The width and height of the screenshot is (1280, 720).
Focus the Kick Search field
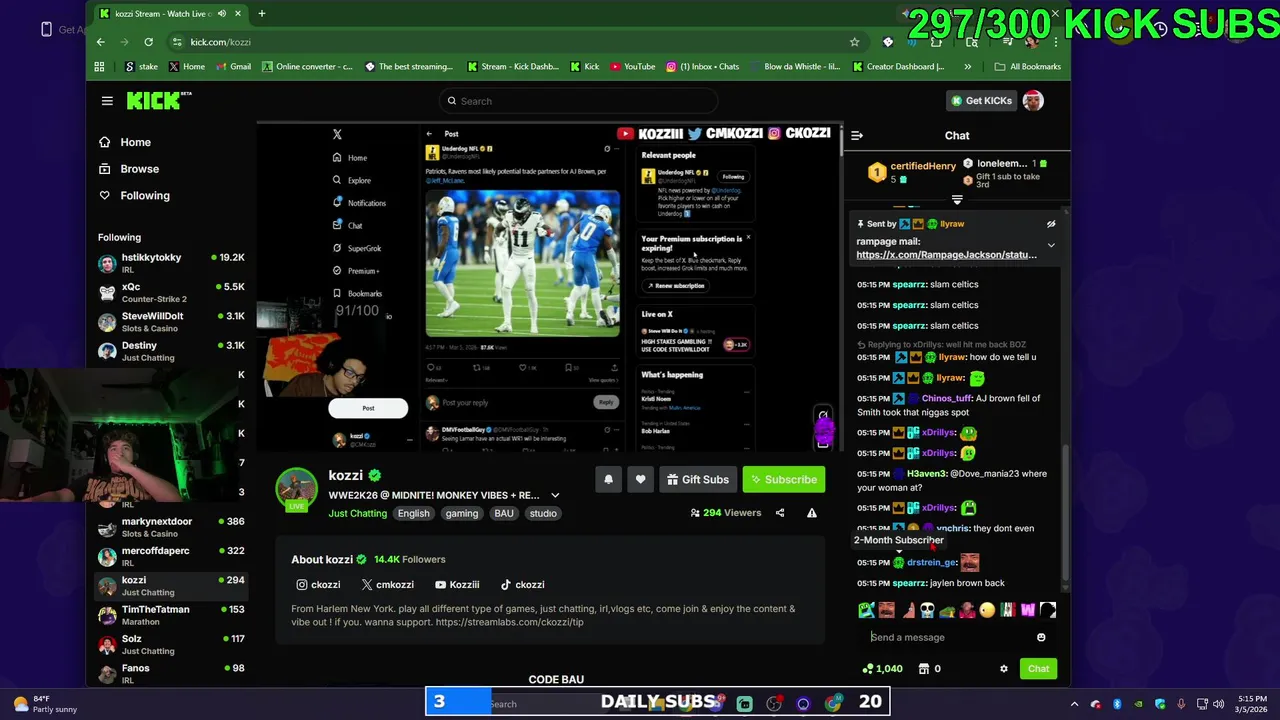(578, 101)
